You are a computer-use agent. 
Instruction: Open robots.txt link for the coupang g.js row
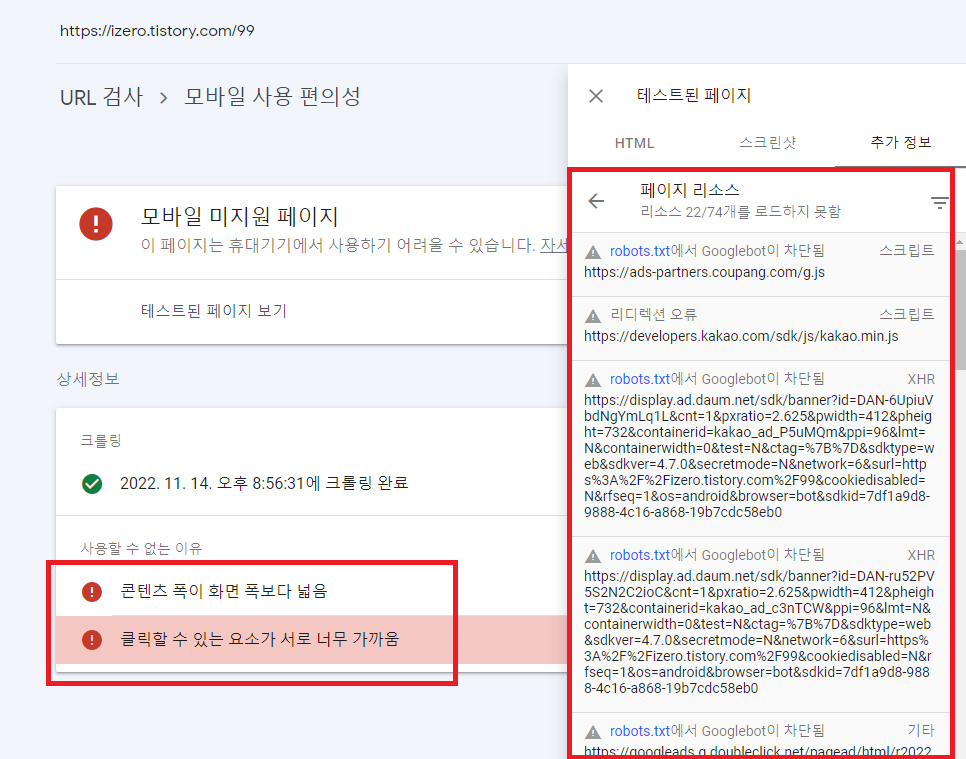(639, 251)
